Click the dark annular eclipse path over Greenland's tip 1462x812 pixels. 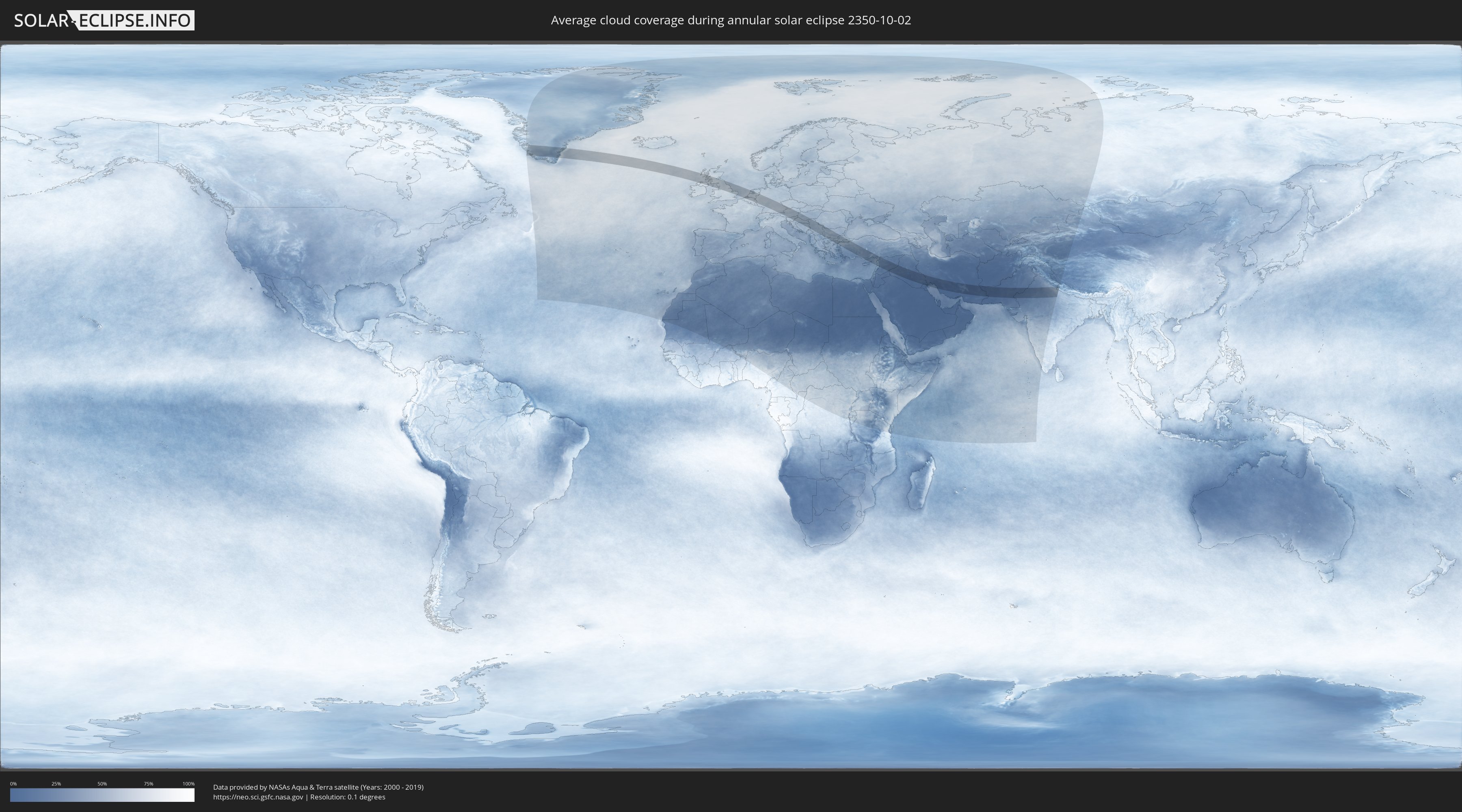tap(546, 151)
